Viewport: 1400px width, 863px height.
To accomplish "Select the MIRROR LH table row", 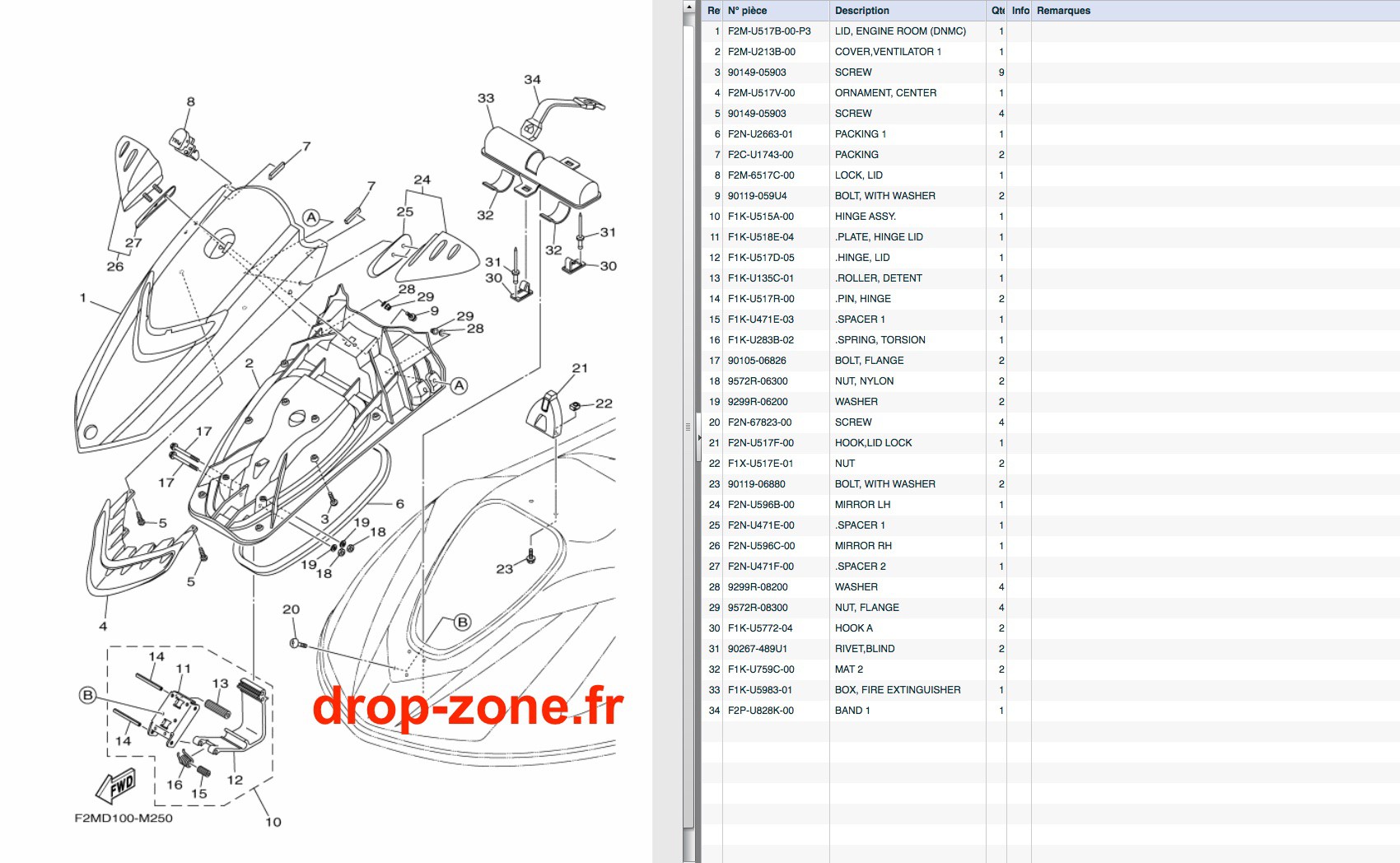I will coord(1050,505).
